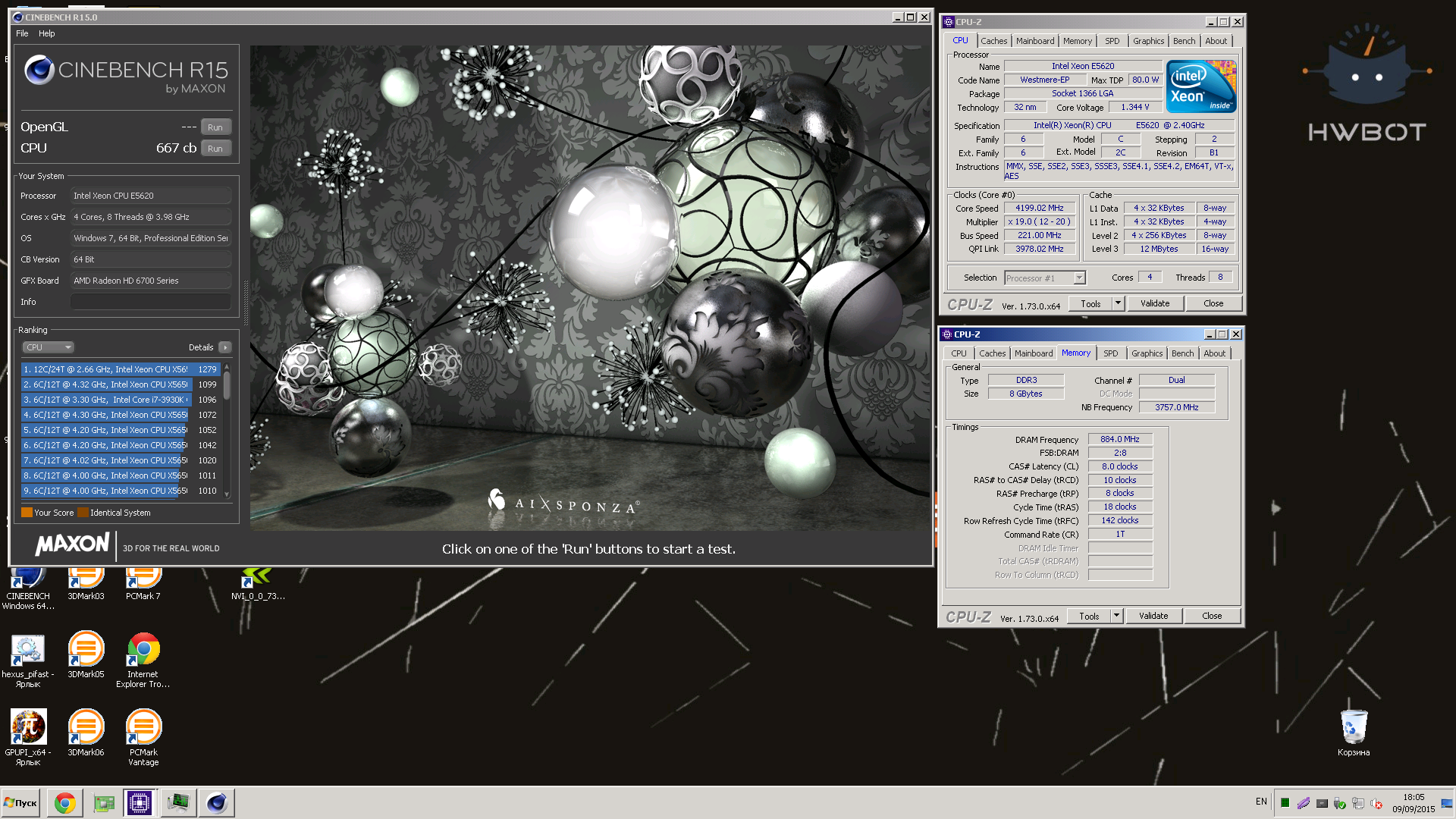Click the CPU-Z icon in taskbar

pos(140,802)
